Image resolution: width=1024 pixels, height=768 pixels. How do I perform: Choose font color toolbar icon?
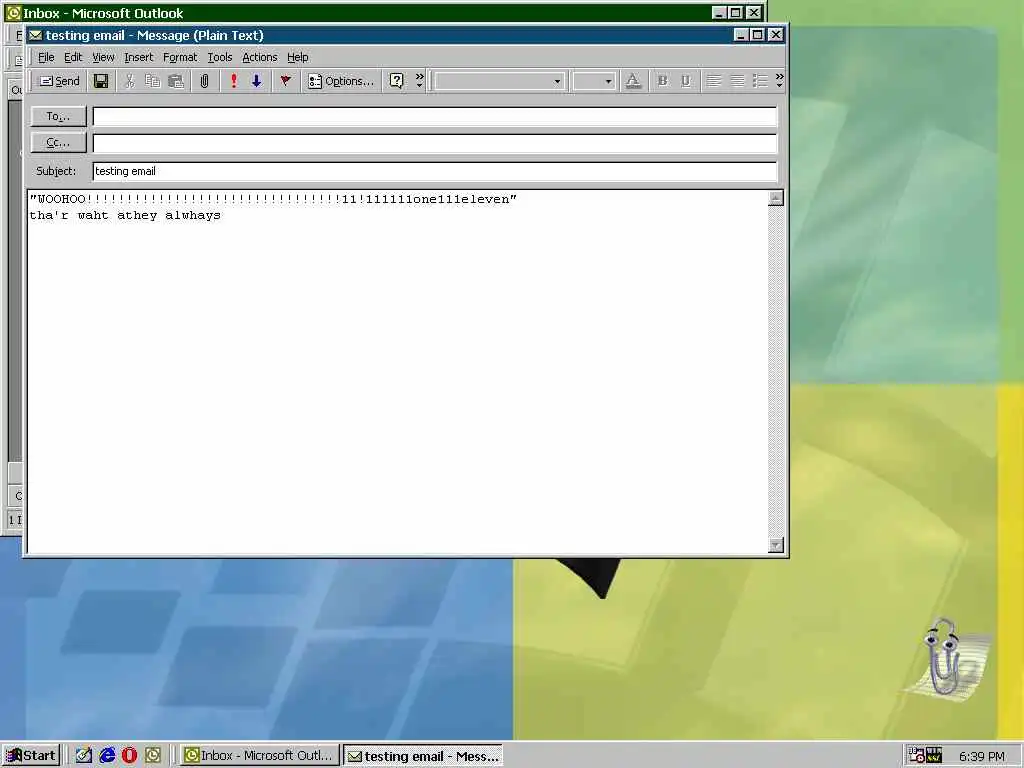[633, 81]
